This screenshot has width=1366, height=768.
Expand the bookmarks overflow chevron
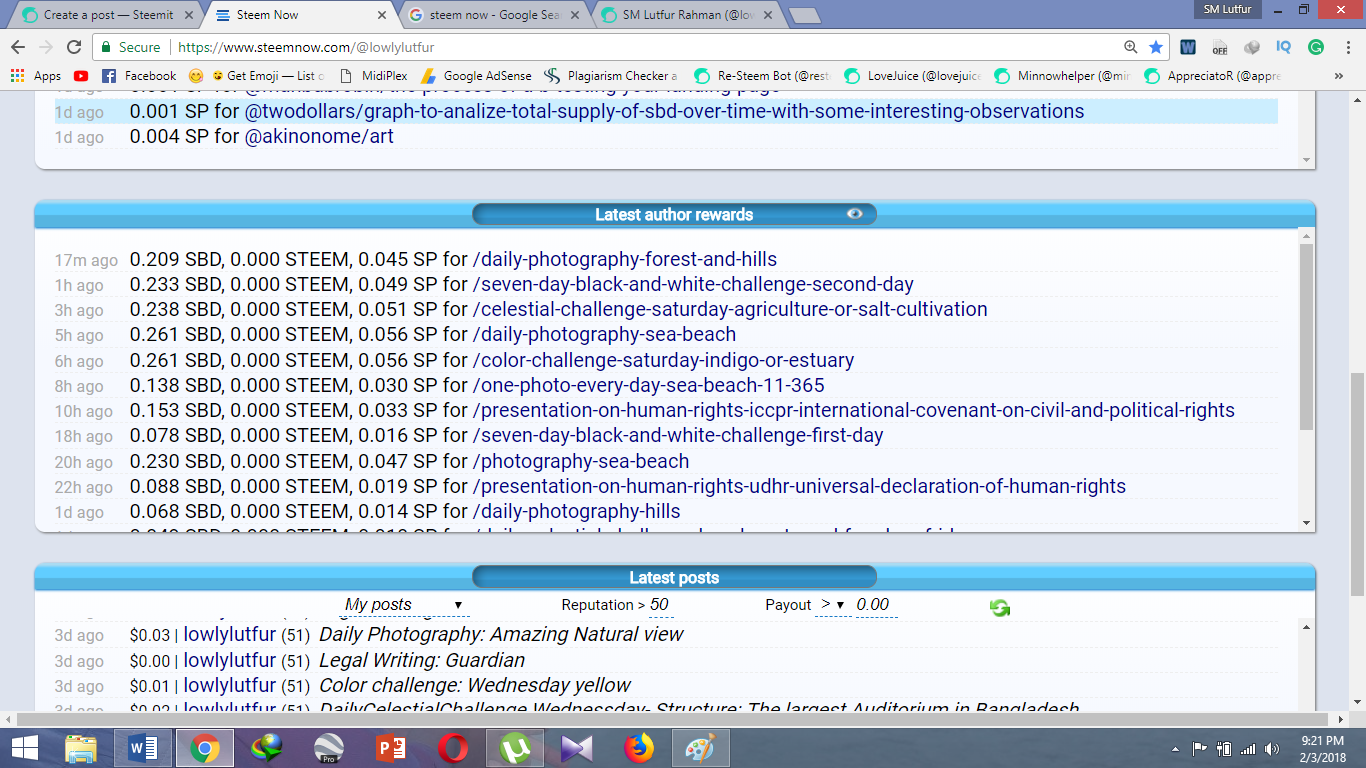1339,76
